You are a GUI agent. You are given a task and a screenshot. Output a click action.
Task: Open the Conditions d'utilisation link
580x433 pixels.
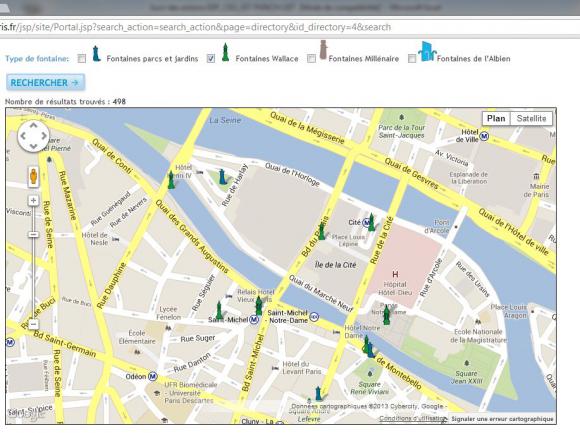[x=413, y=418]
